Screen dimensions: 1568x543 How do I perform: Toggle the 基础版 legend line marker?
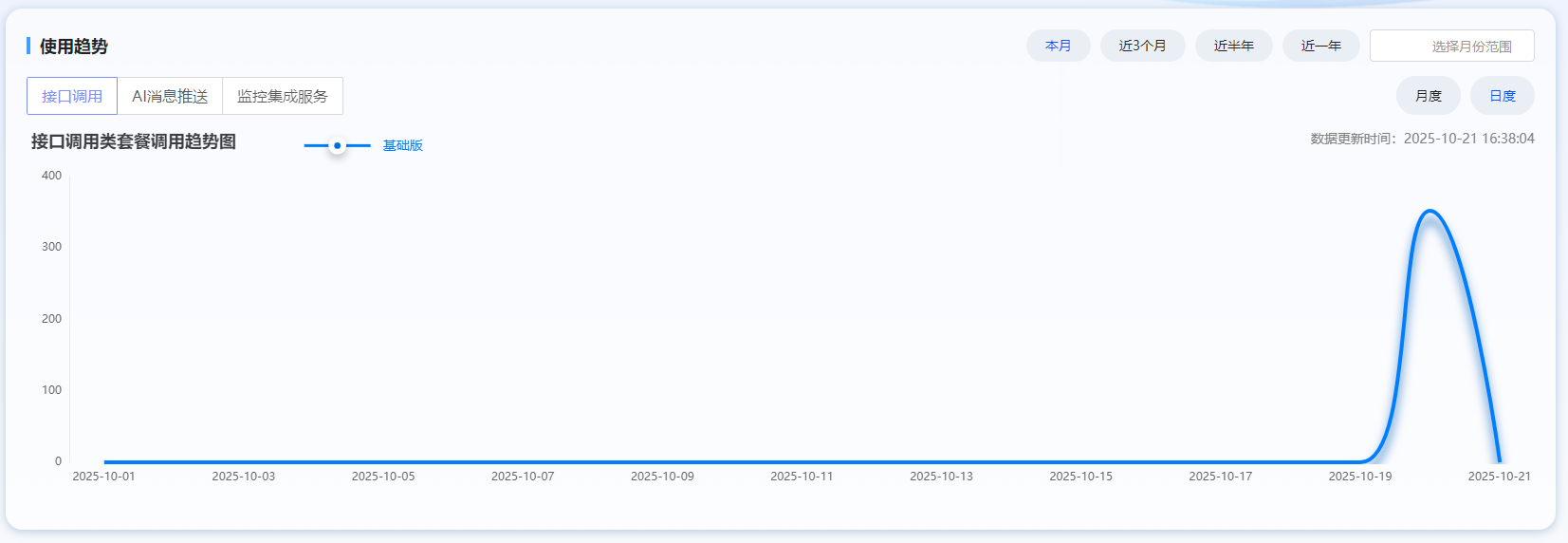coord(337,145)
